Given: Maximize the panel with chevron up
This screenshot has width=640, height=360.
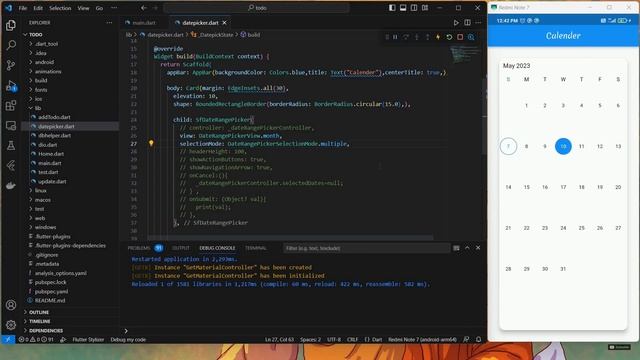Looking at the screenshot, I should (x=467, y=248).
